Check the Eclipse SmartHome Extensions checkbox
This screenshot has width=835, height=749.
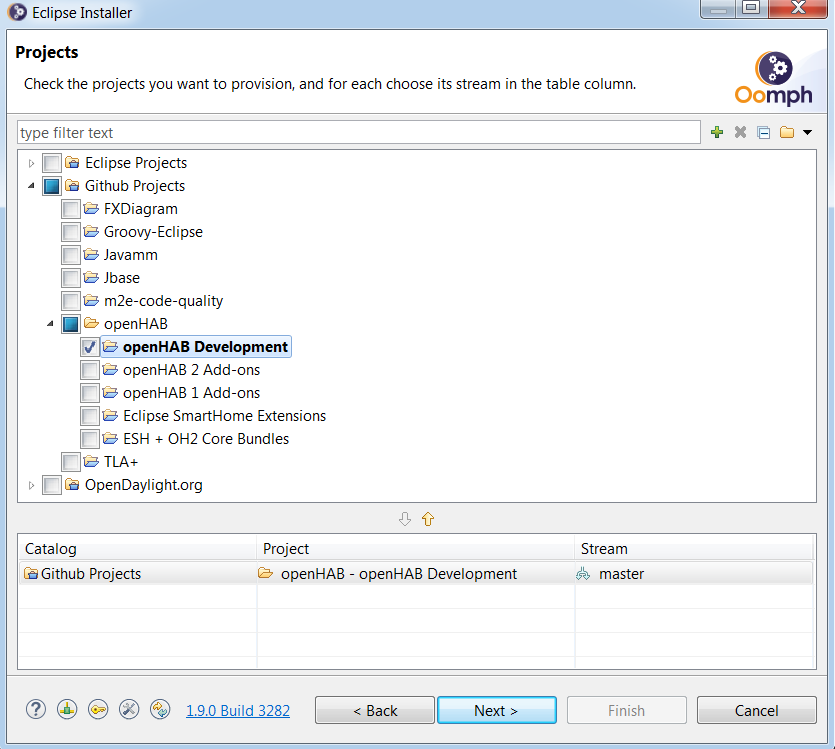[x=89, y=416]
